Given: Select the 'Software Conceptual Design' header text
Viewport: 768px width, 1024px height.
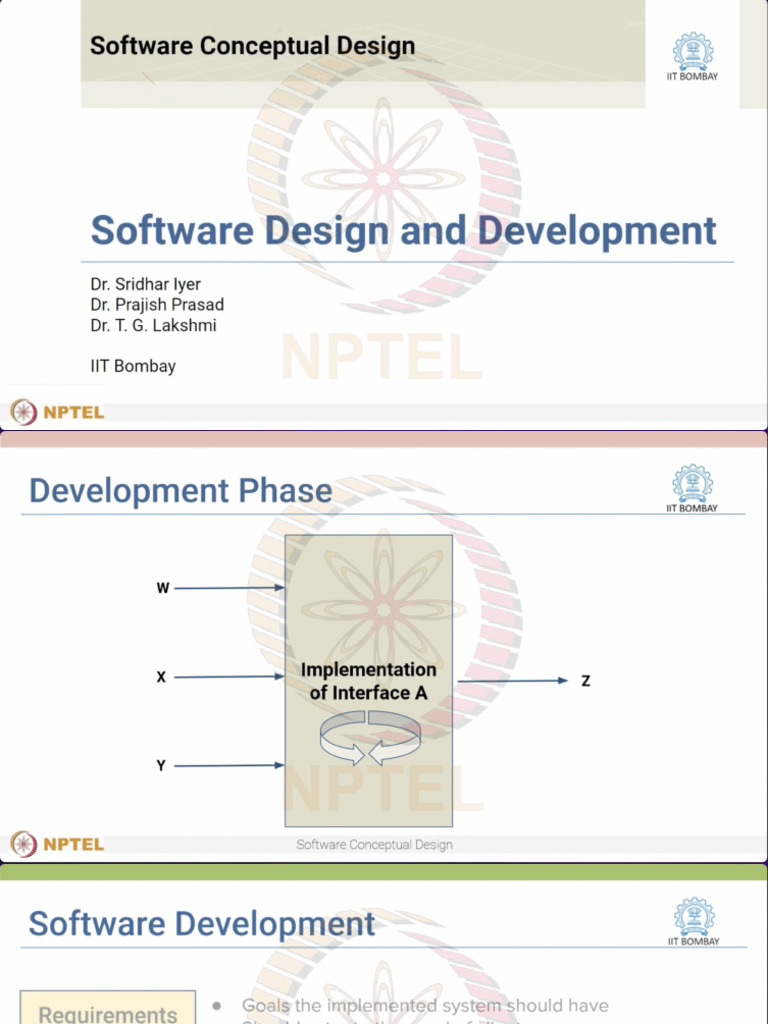Looking at the screenshot, I should pyautogui.click(x=252, y=46).
